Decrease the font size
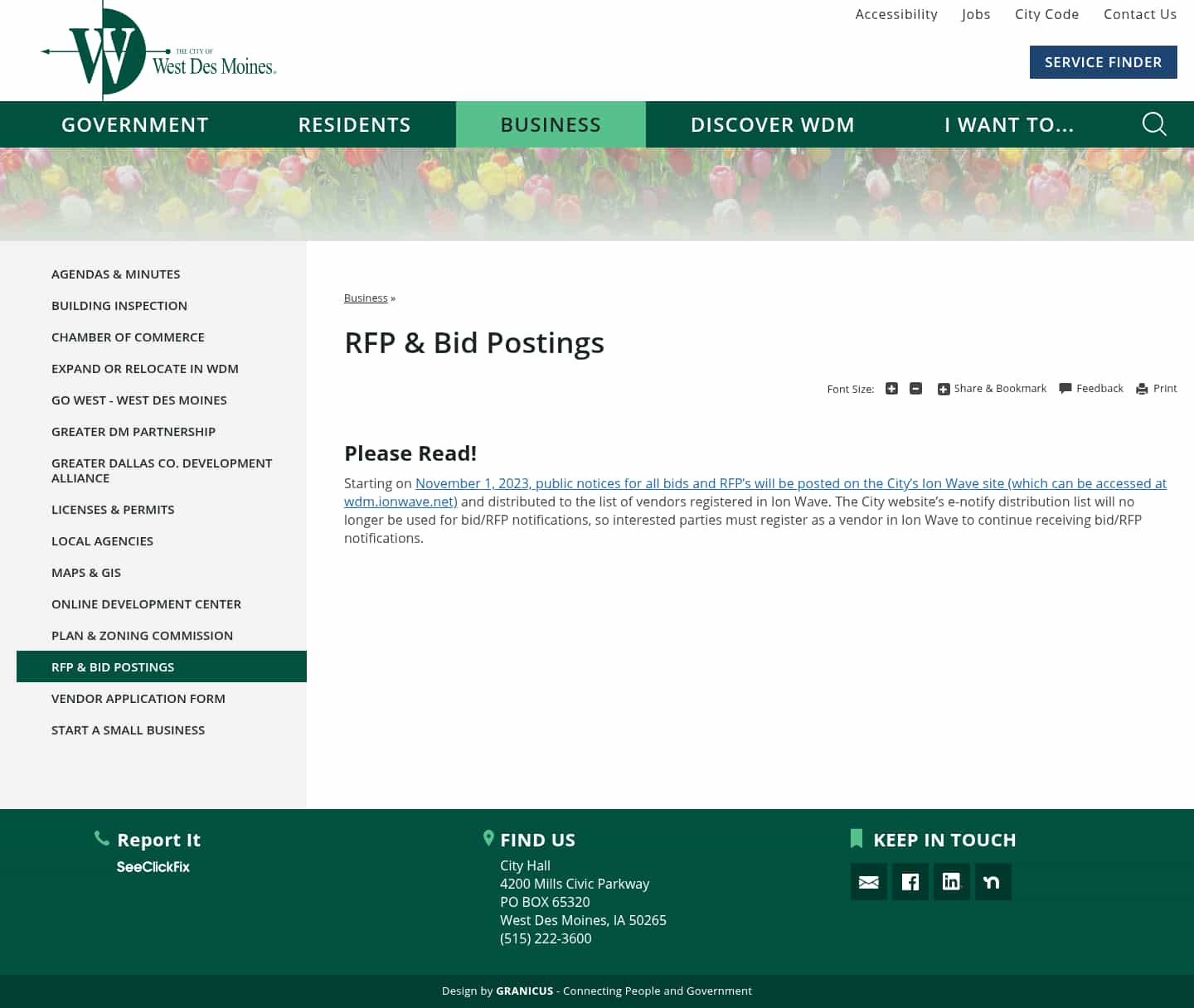The width and height of the screenshot is (1194, 1008). tap(915, 388)
